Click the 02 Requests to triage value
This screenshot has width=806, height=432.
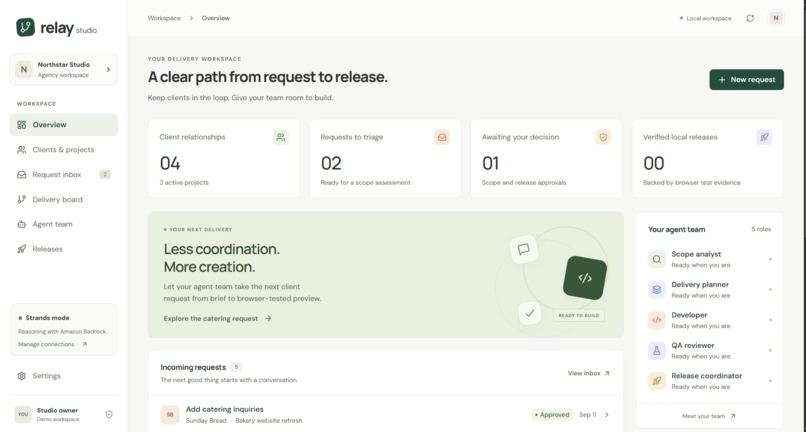coord(331,164)
